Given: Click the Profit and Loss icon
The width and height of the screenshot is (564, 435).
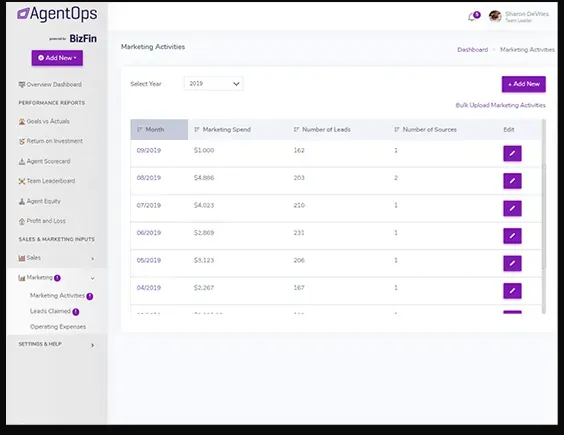Looking at the screenshot, I should (22, 221).
